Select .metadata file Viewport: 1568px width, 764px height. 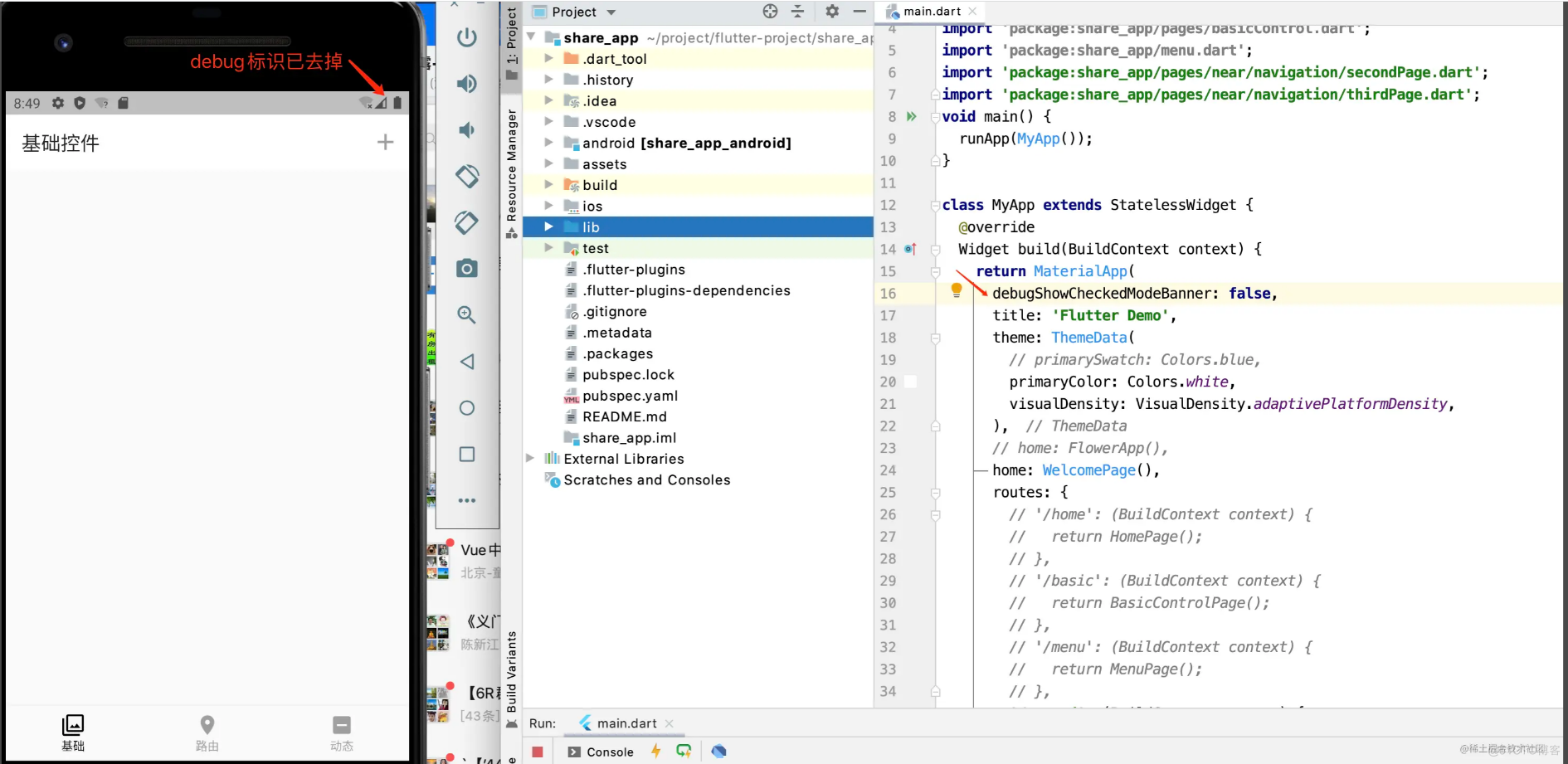tap(616, 333)
